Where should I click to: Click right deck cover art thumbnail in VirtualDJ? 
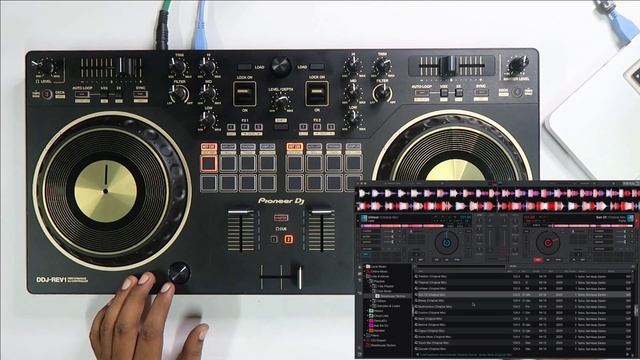coord(630,218)
